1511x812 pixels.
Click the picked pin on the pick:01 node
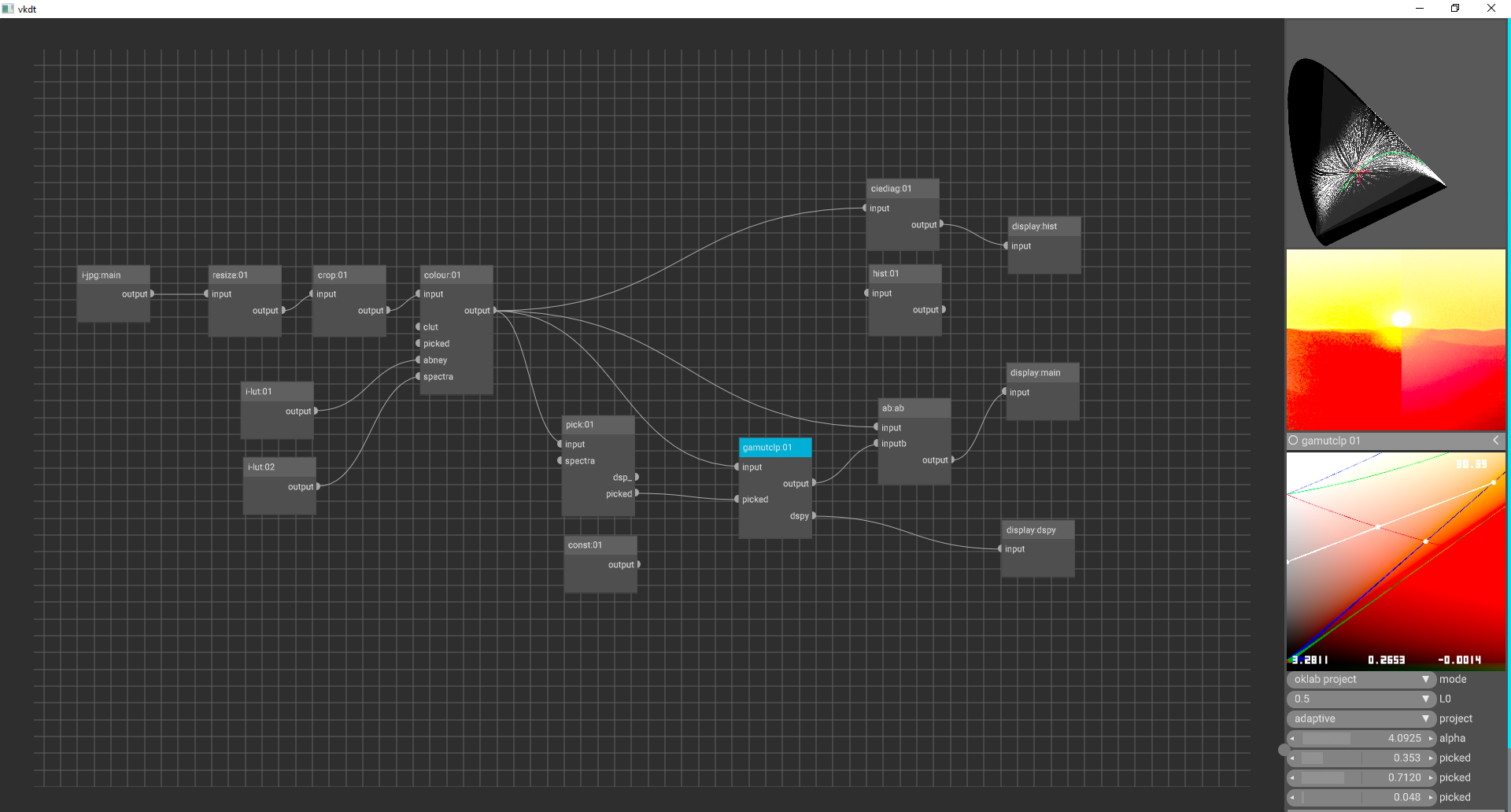(x=637, y=493)
